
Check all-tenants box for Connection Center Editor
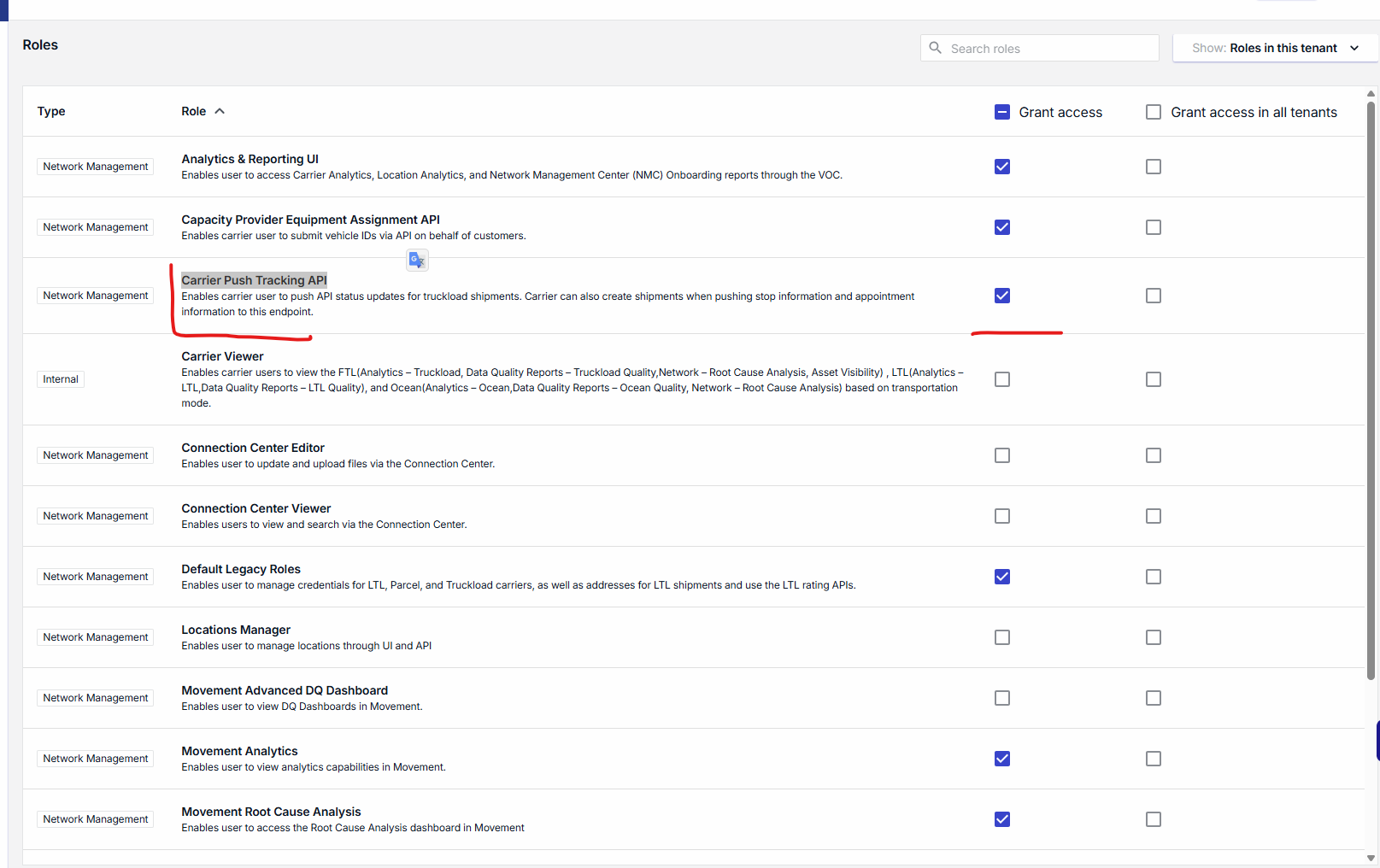pos(1154,455)
